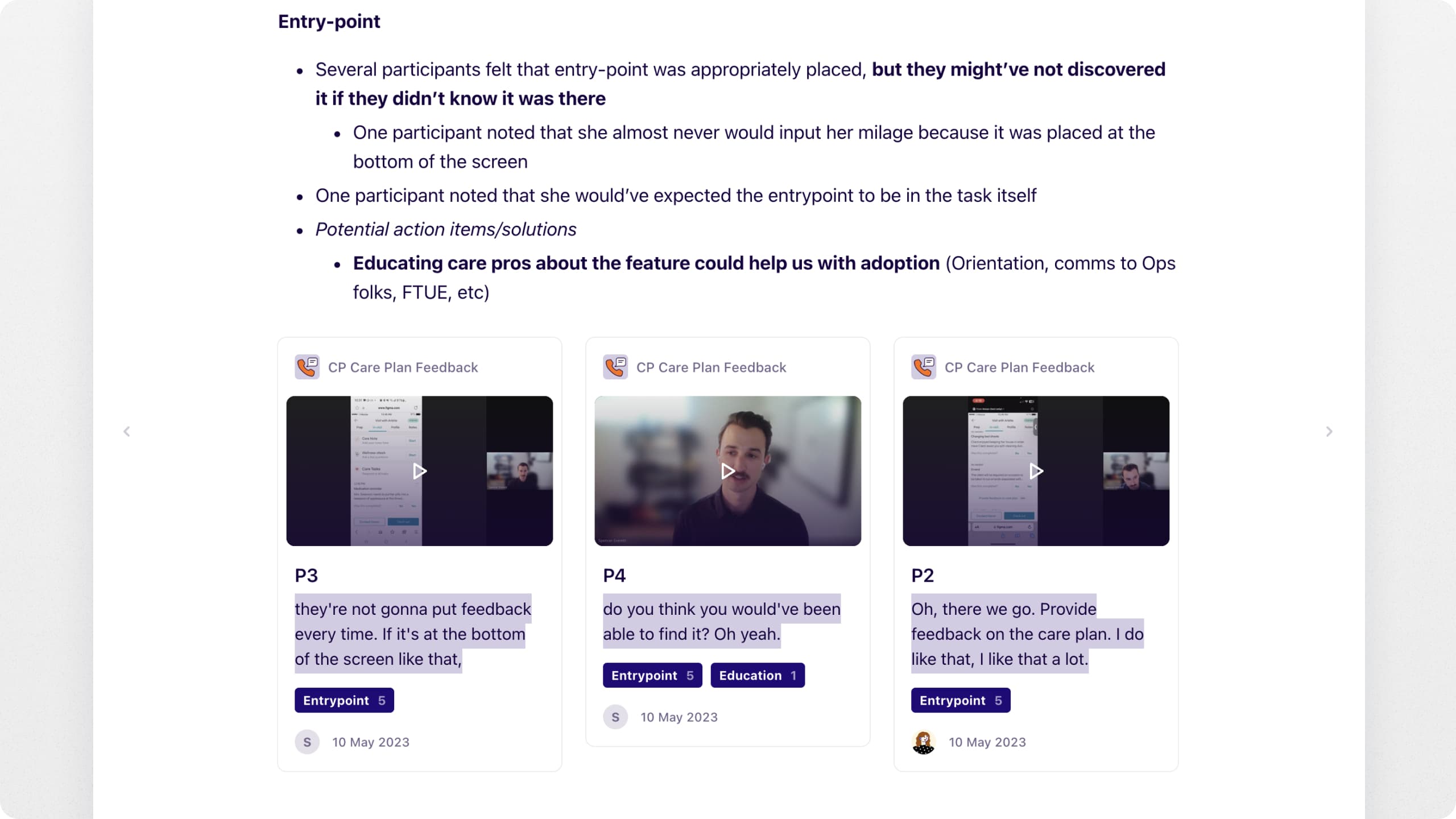Image resolution: width=1456 pixels, height=819 pixels.
Task: Click the author photo avatar on P2 card
Action: 924,742
